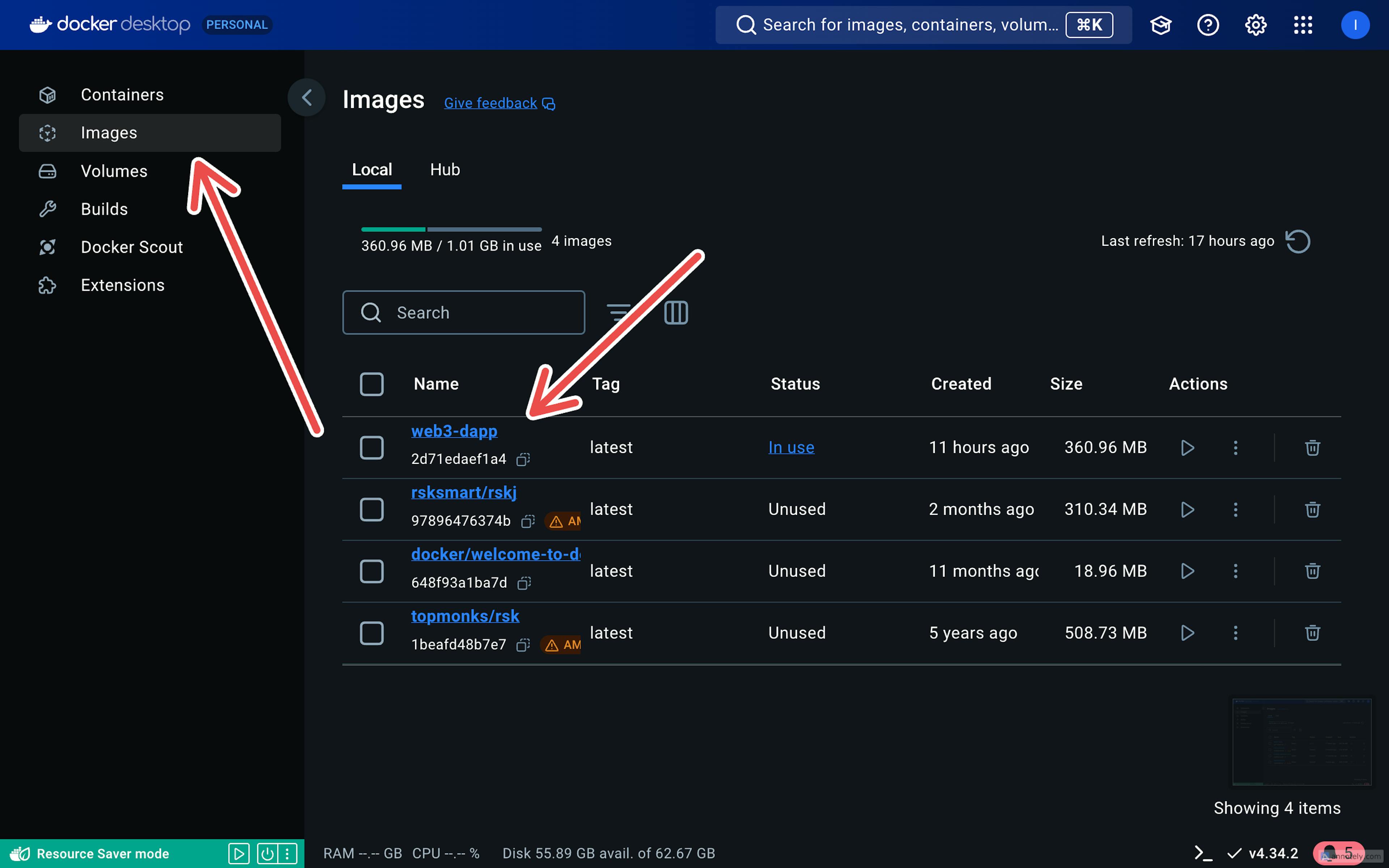The width and height of the screenshot is (1389, 868).
Task: Open Extensions in the sidebar
Action: click(150, 285)
